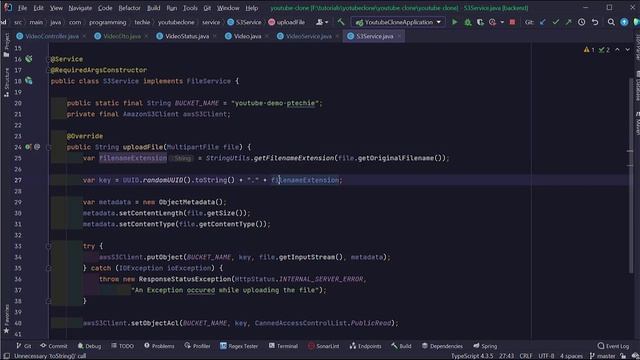The image size is (640, 360).
Task: Click uploadFile in the navigation breadcrumb
Action: pos(287,22)
